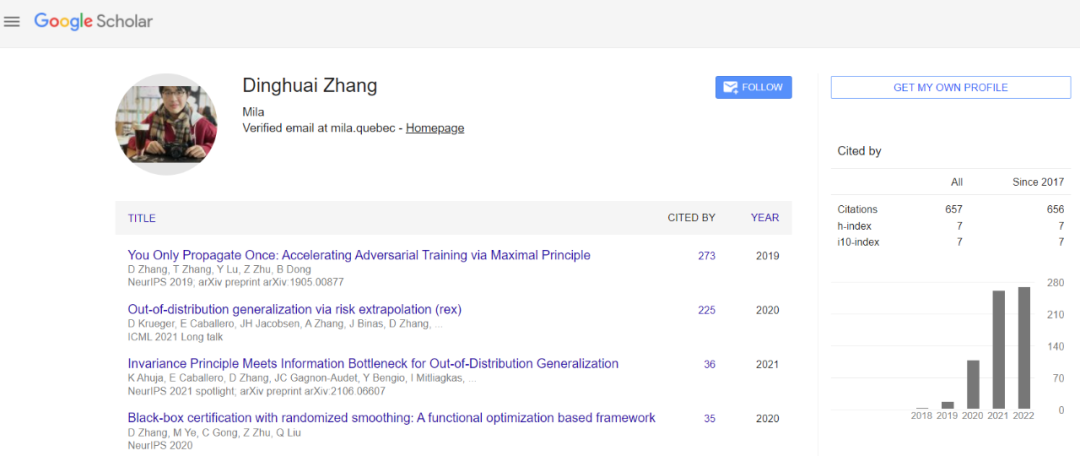Click the 2021 citation bar in chart
Image resolution: width=1080 pixels, height=456 pixels.
998,350
